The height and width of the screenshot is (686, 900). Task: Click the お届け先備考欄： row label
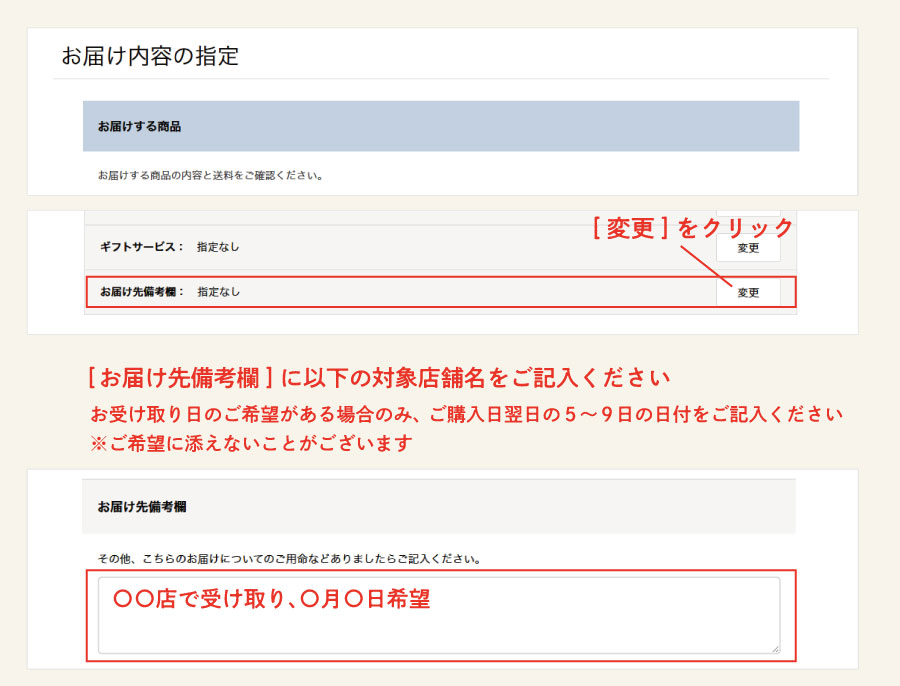click(x=142, y=292)
